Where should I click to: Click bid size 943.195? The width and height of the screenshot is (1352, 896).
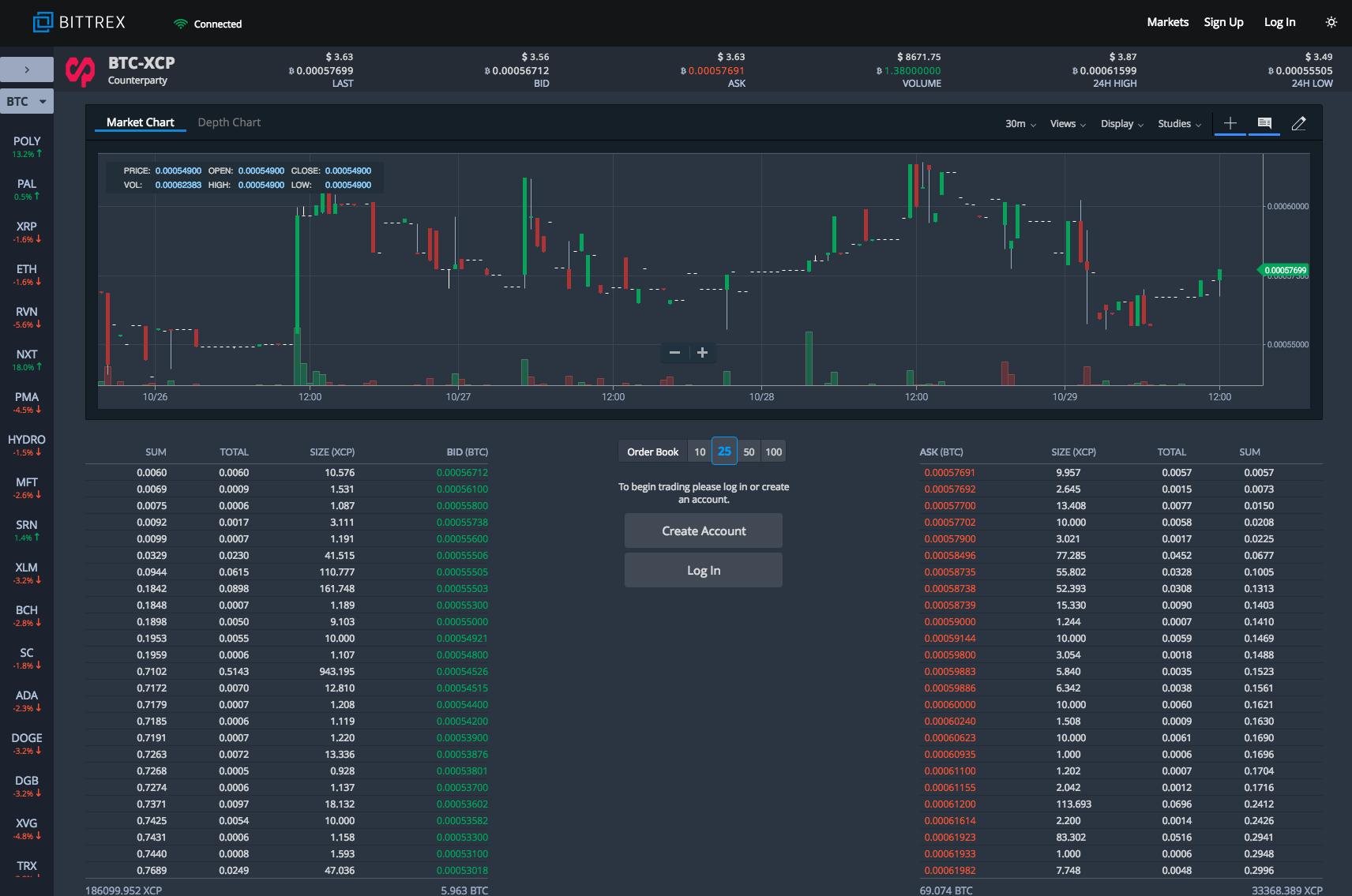(337, 672)
